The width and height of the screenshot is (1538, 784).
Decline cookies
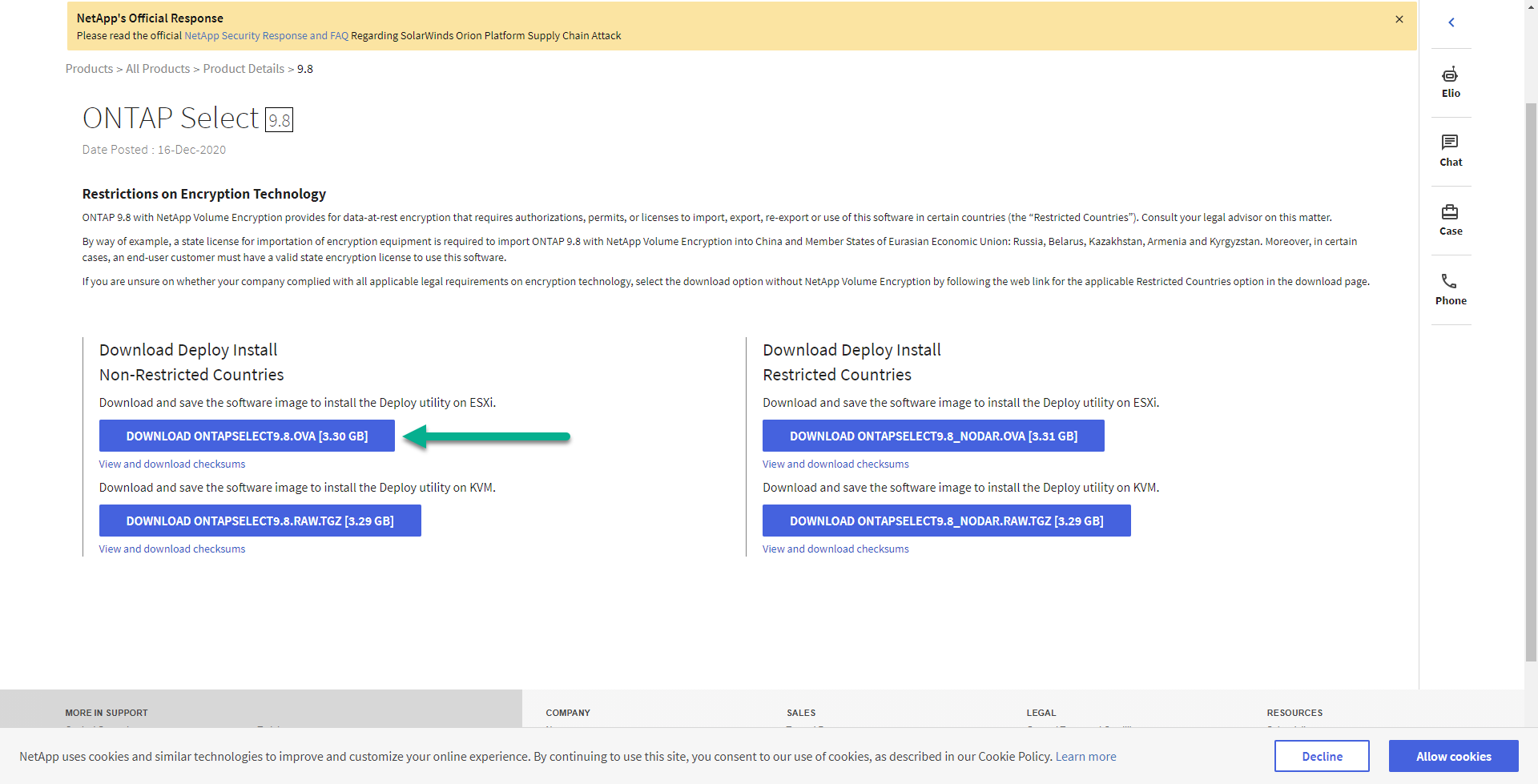[1322, 756]
